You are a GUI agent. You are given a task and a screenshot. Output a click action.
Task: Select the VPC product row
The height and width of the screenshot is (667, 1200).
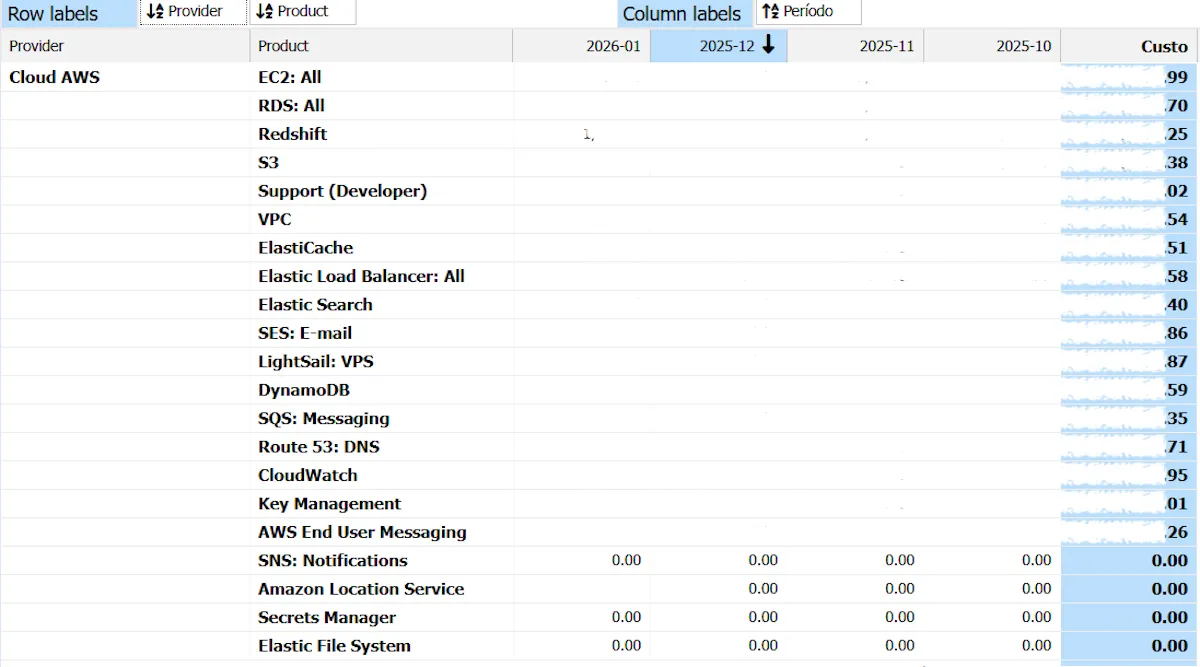click(x=275, y=219)
